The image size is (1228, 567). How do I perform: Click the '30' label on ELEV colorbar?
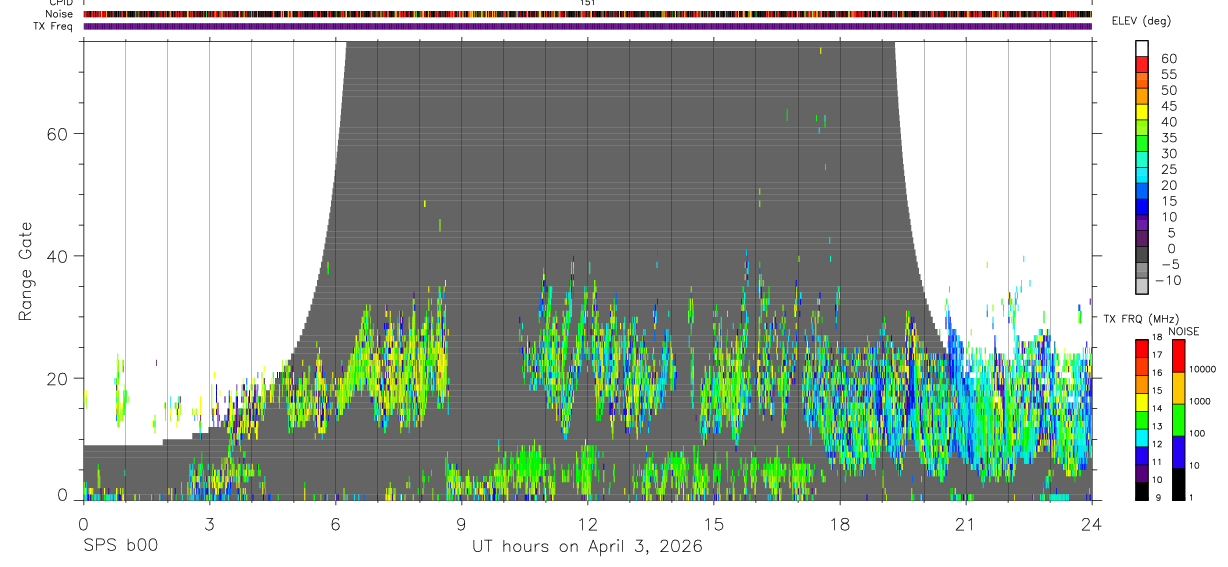coord(1168,153)
